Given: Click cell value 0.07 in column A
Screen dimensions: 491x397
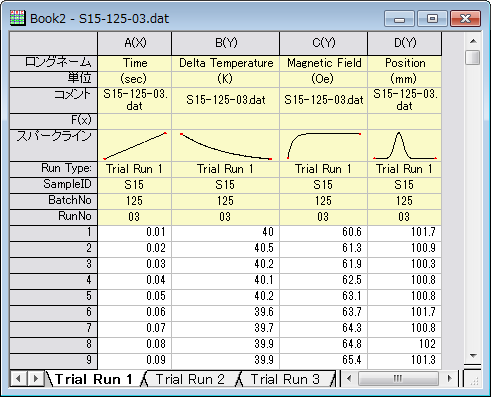Looking at the screenshot, I should pos(135,329).
